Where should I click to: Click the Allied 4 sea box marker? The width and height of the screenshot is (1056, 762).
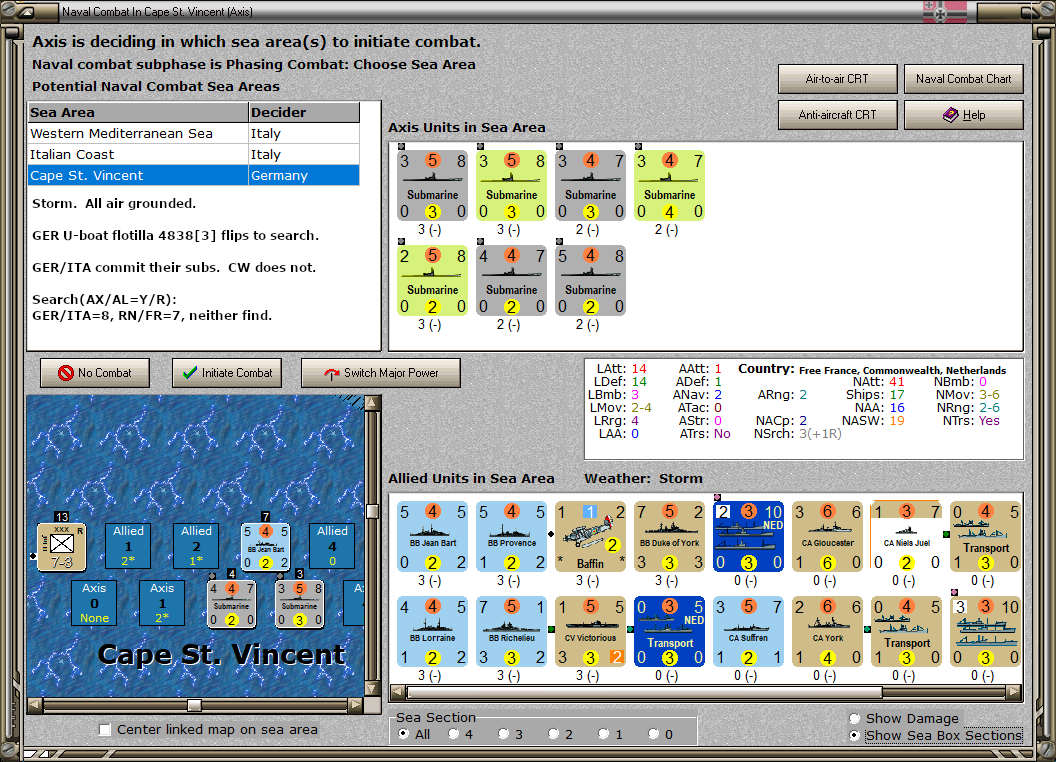point(332,545)
